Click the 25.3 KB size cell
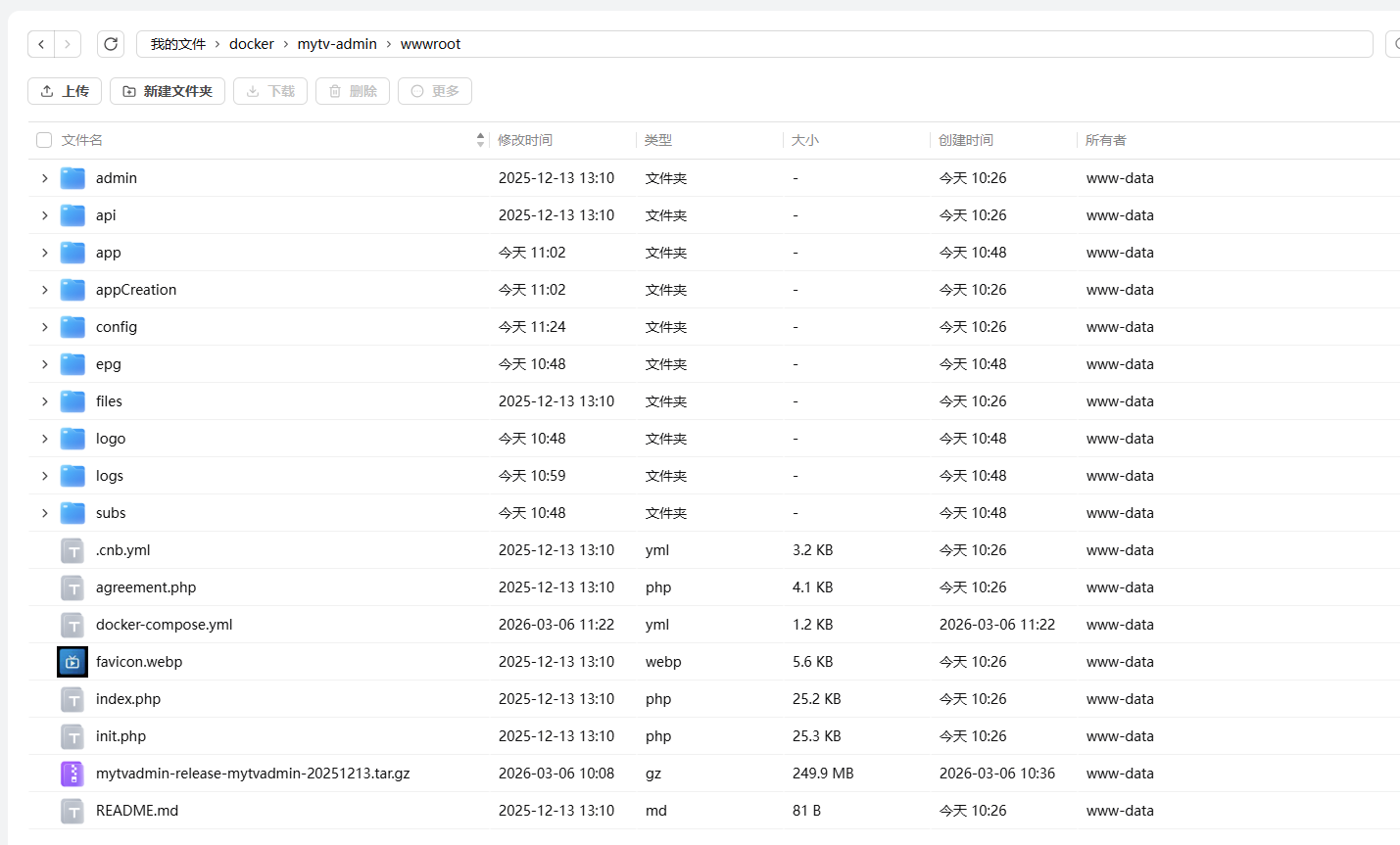 817,736
